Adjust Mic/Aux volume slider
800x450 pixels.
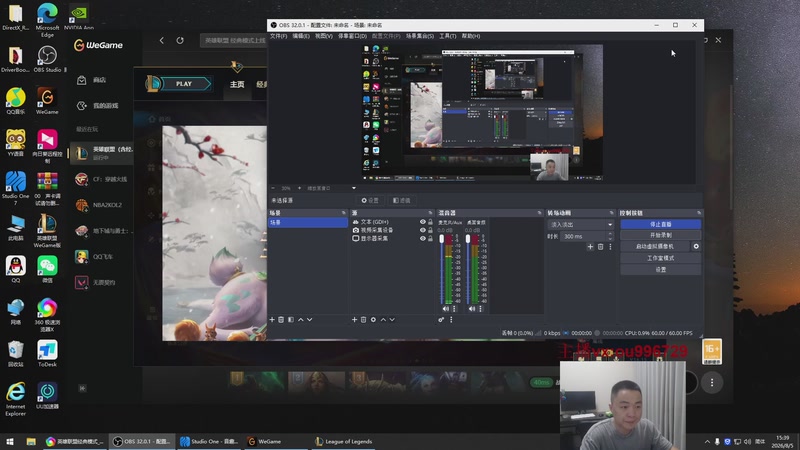[442, 269]
